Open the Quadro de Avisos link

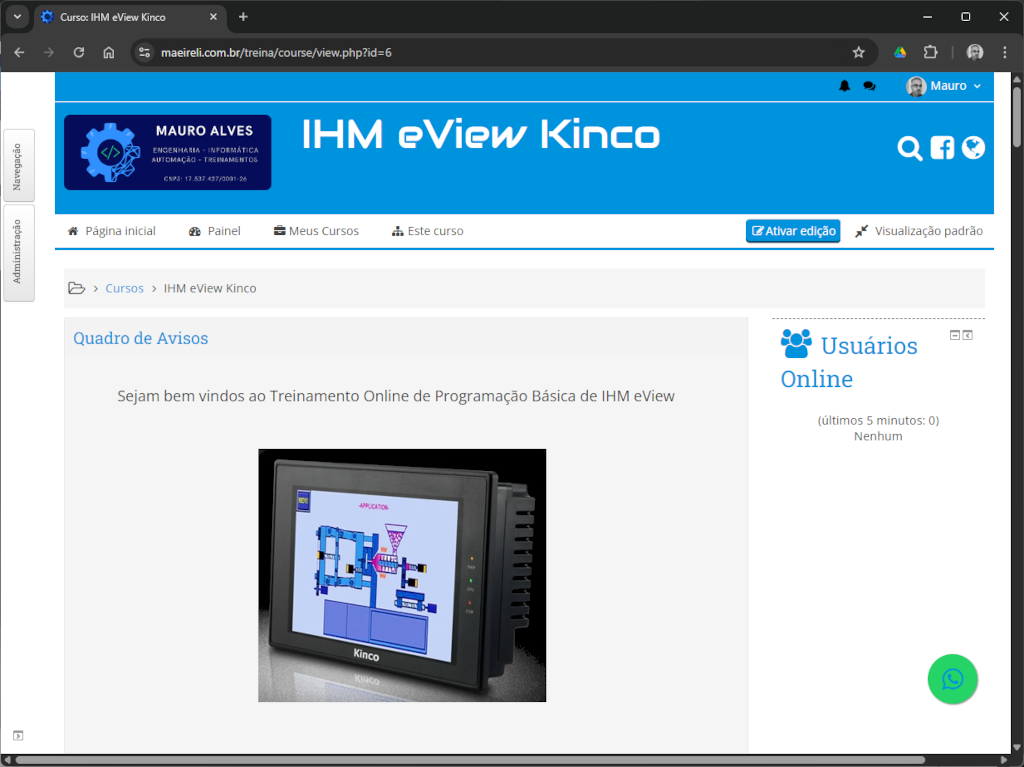pyautogui.click(x=140, y=338)
